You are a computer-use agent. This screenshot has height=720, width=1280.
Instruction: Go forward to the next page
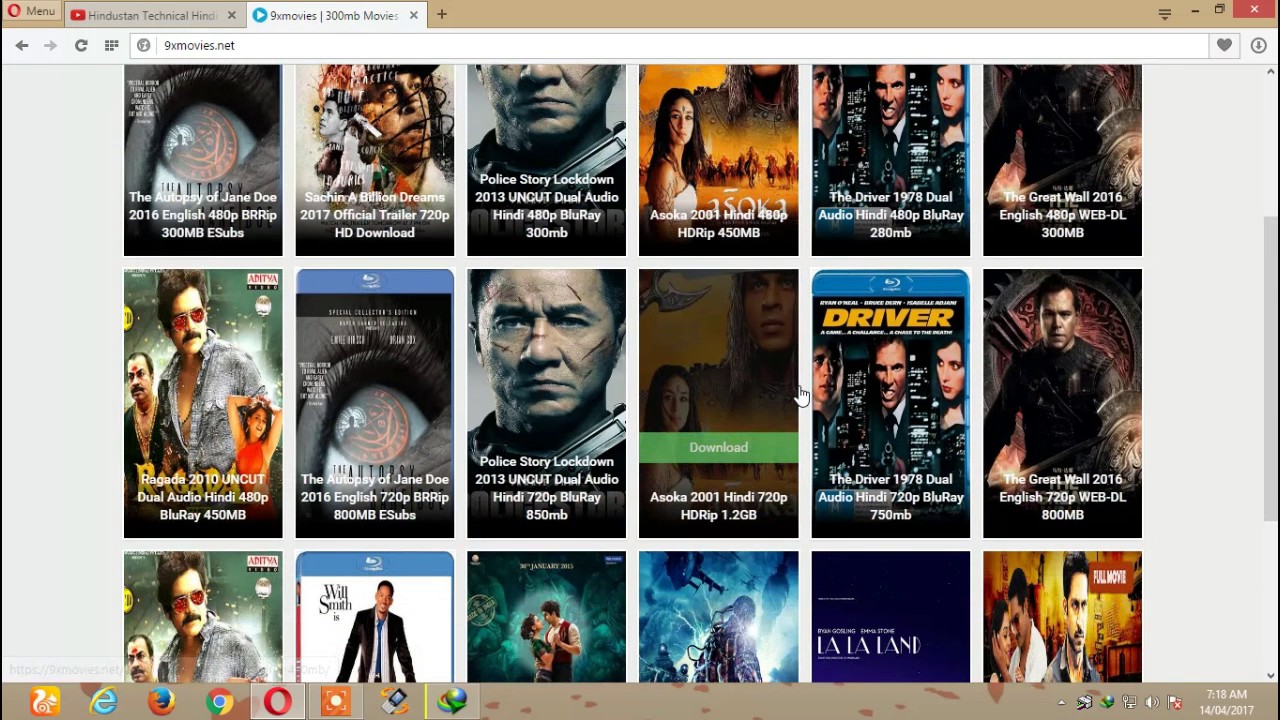pos(51,45)
